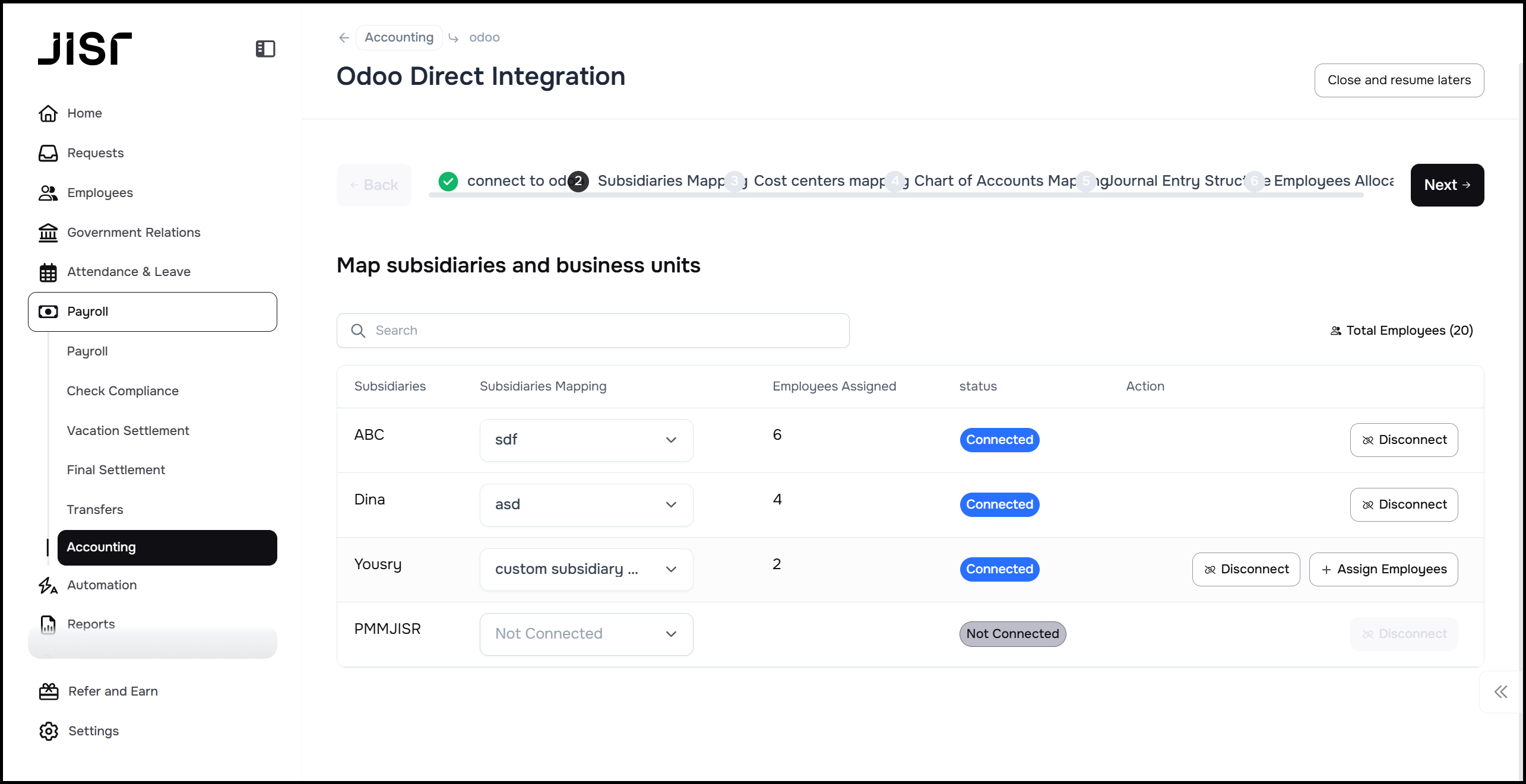Open Attendance & Leave calendar icon

[x=48, y=272]
